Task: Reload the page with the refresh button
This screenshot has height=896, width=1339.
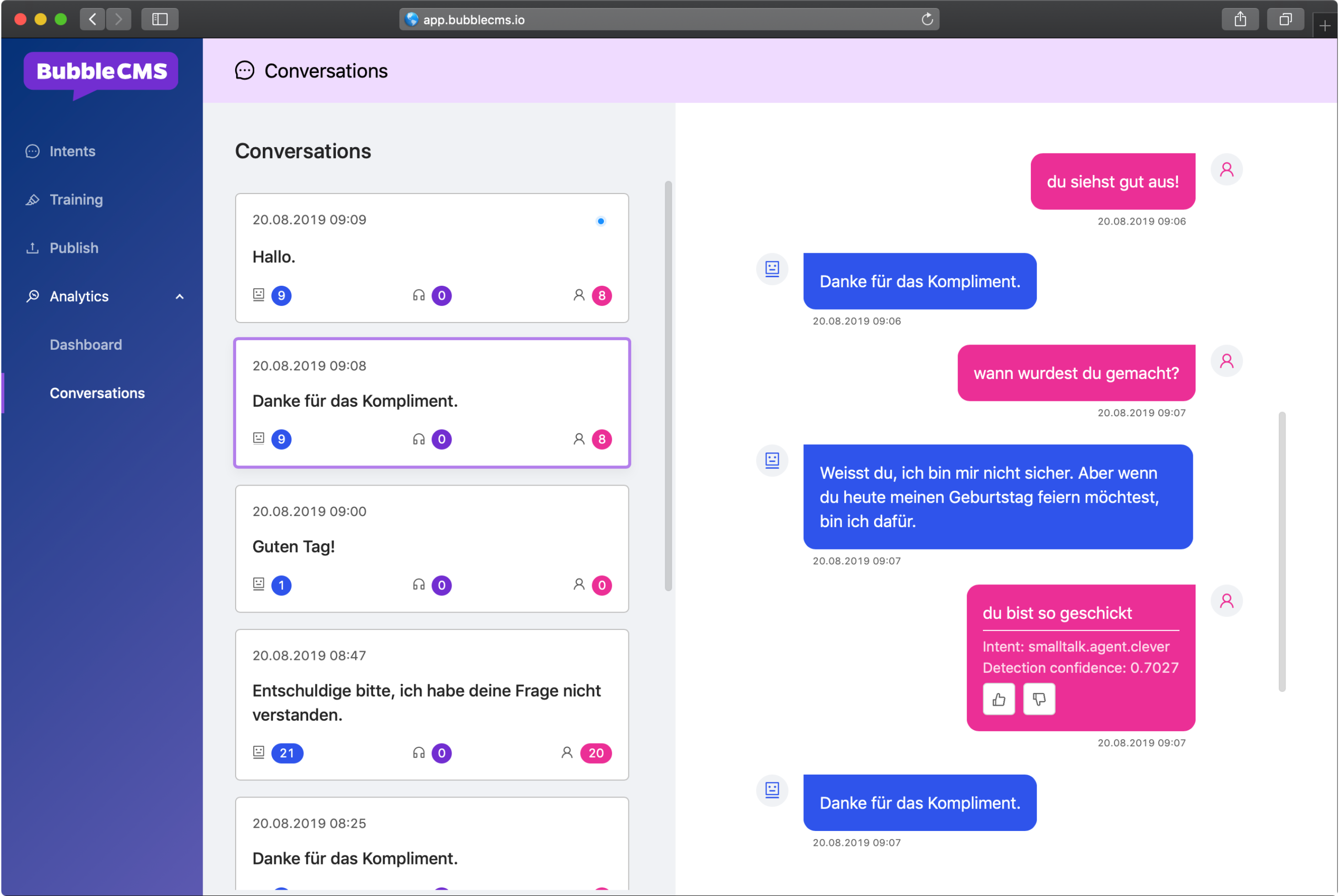Action: tap(927, 19)
